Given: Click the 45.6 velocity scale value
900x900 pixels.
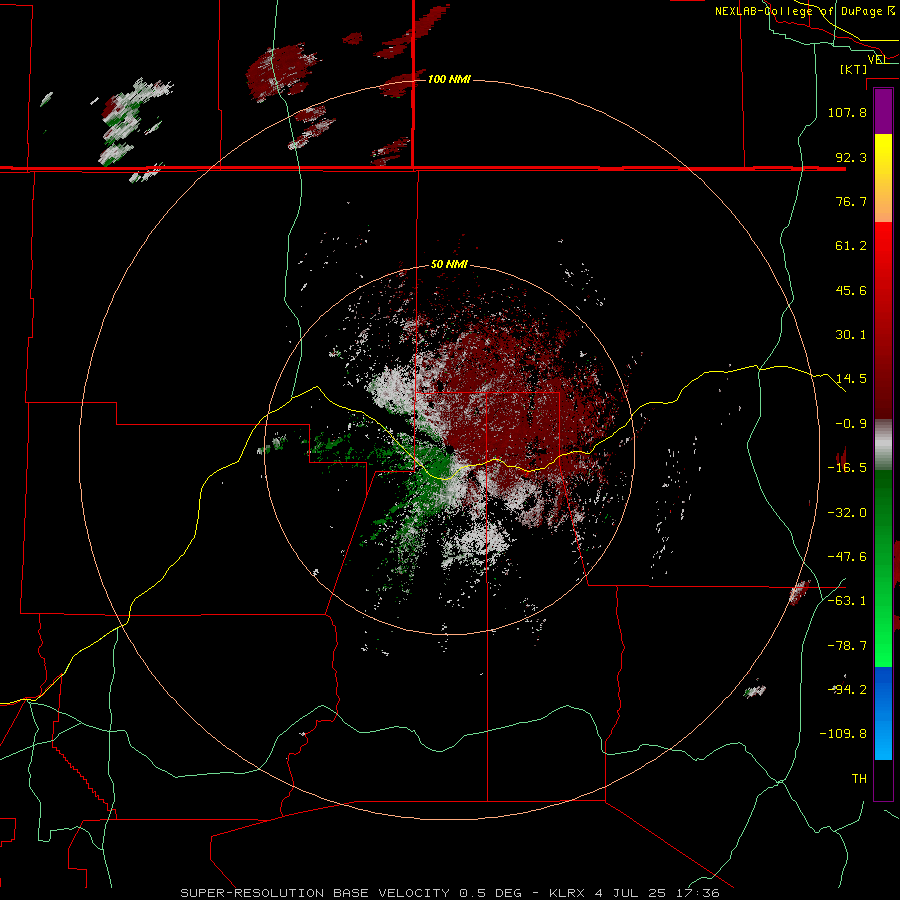Looking at the screenshot, I should pos(851,290).
